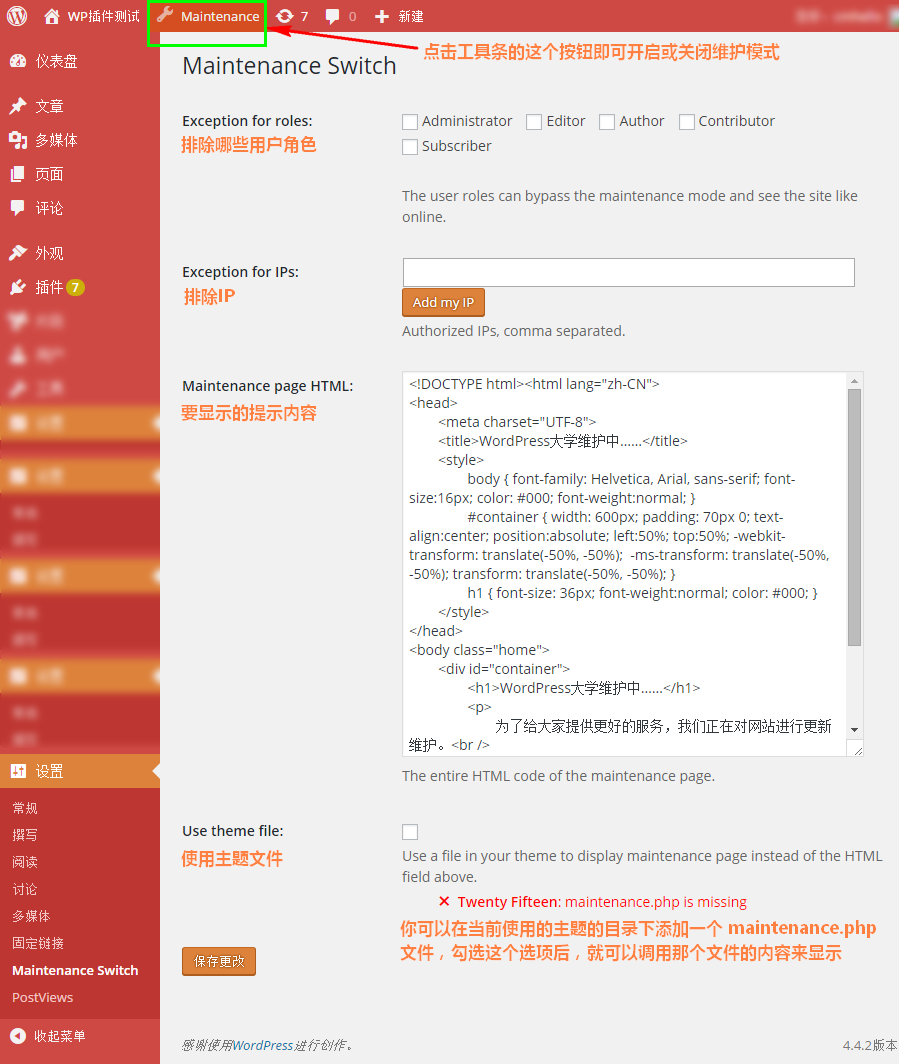Open comments bubble icon in toolbar

click(333, 16)
